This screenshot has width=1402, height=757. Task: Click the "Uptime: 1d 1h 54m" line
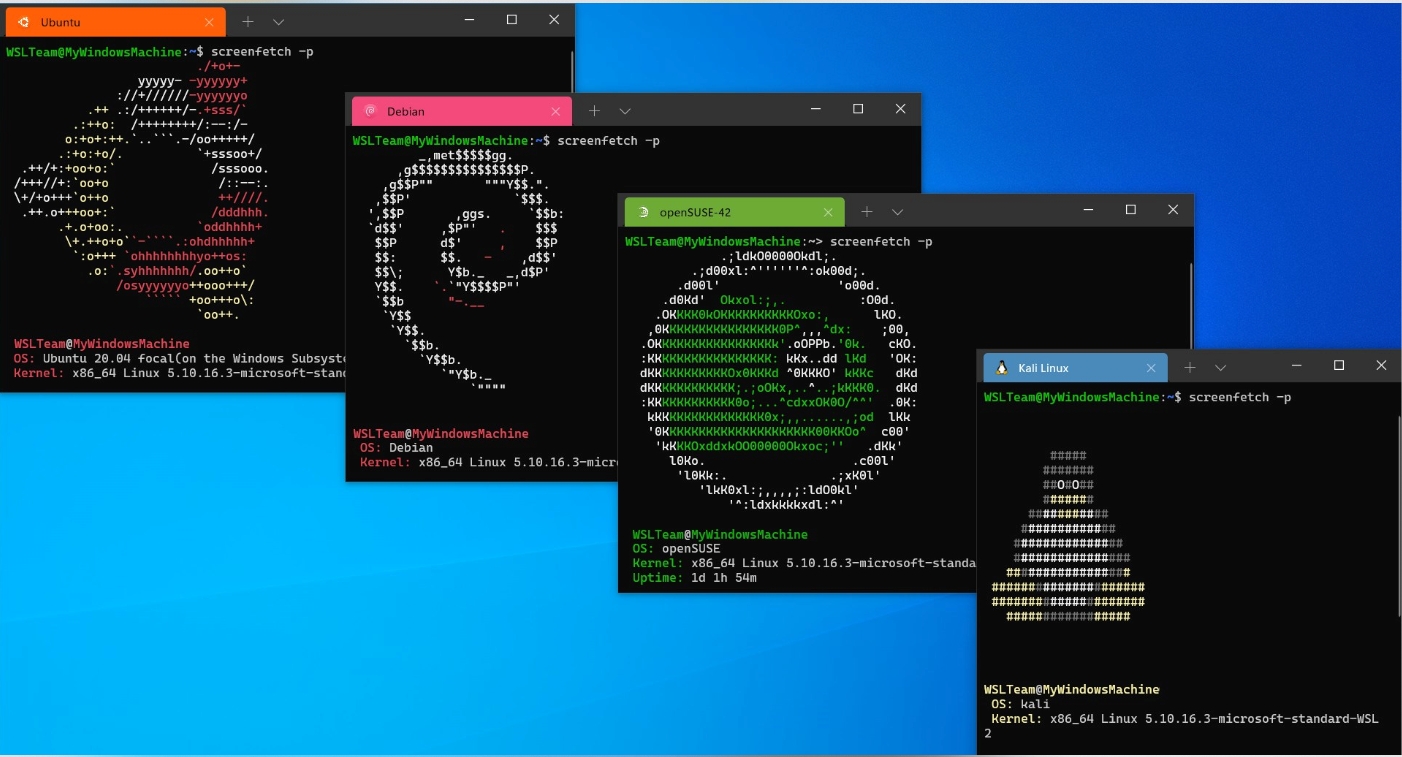pos(695,578)
